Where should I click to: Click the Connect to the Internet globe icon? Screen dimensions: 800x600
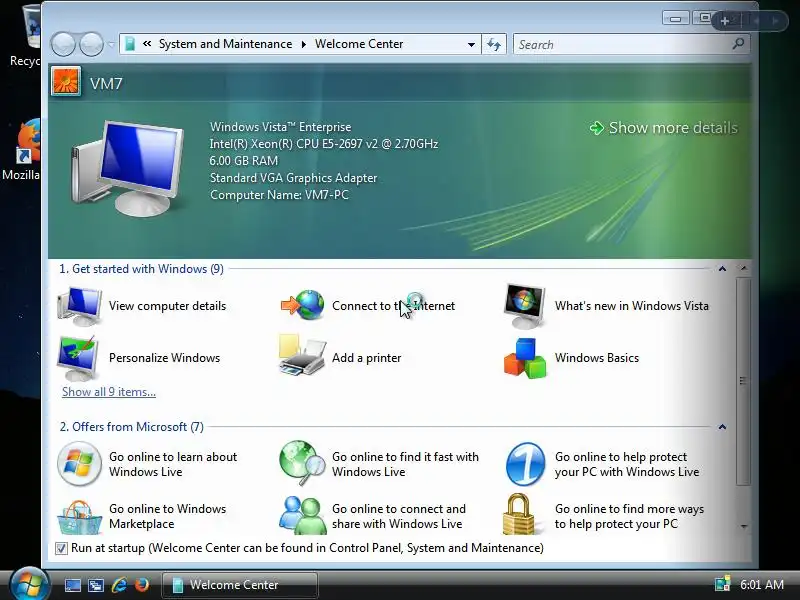tap(303, 305)
